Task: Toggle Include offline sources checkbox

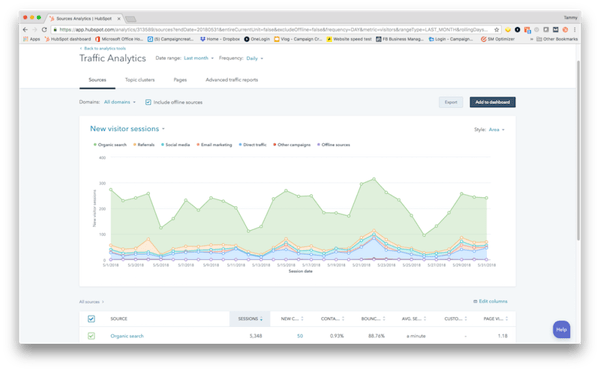Action: (148, 102)
